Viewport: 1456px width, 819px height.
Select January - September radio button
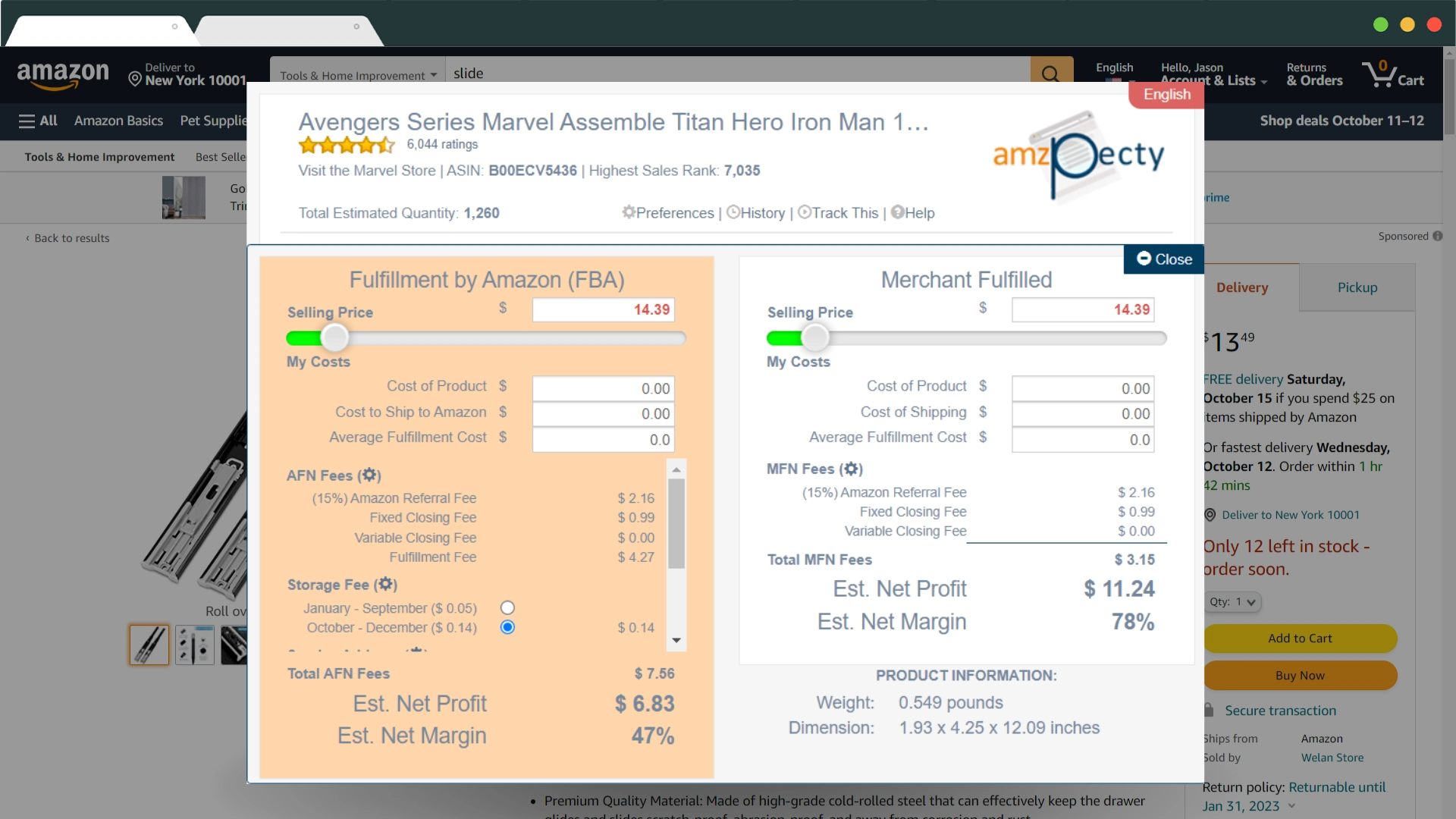pyautogui.click(x=507, y=608)
